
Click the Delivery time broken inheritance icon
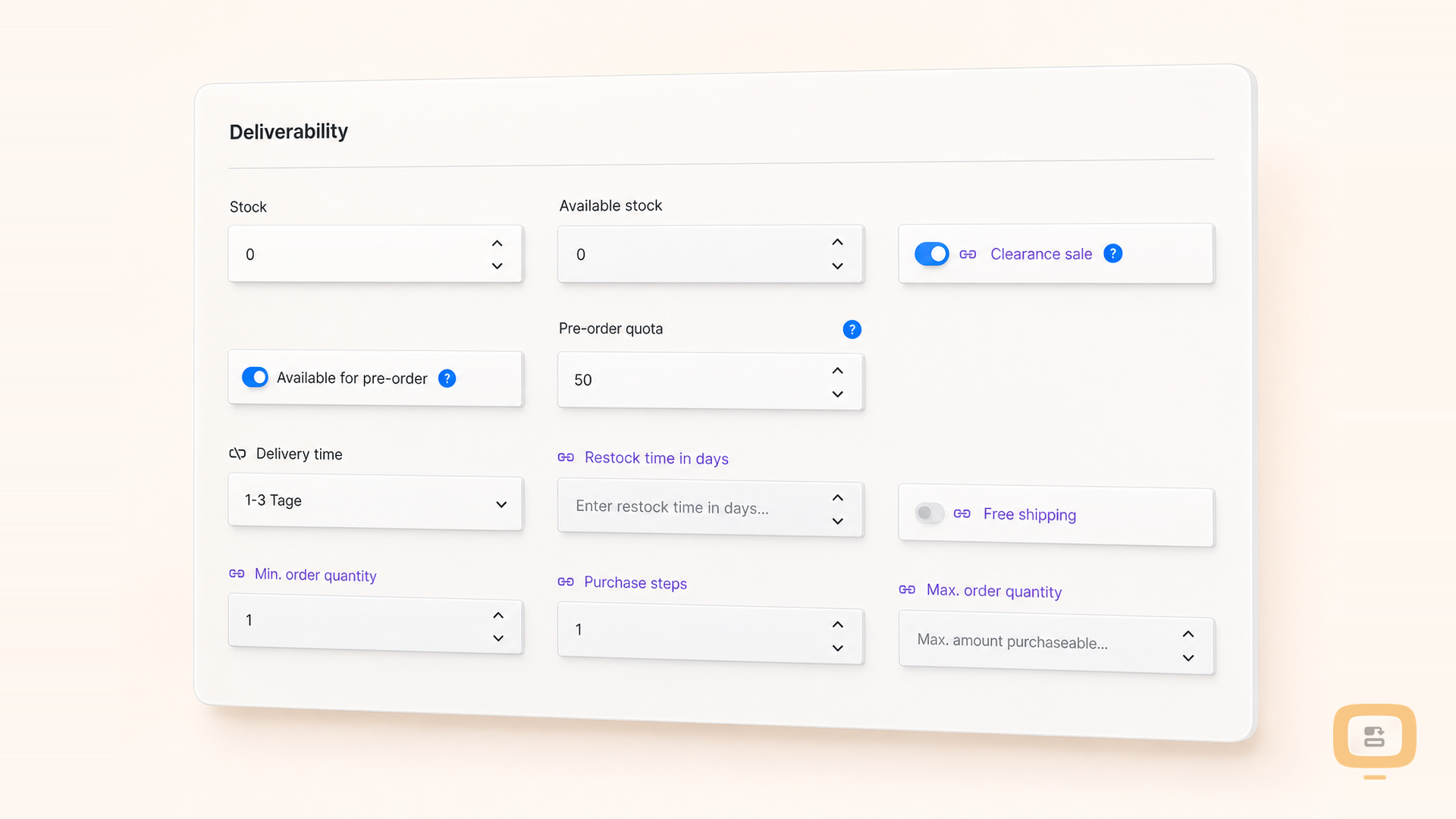pos(237,453)
